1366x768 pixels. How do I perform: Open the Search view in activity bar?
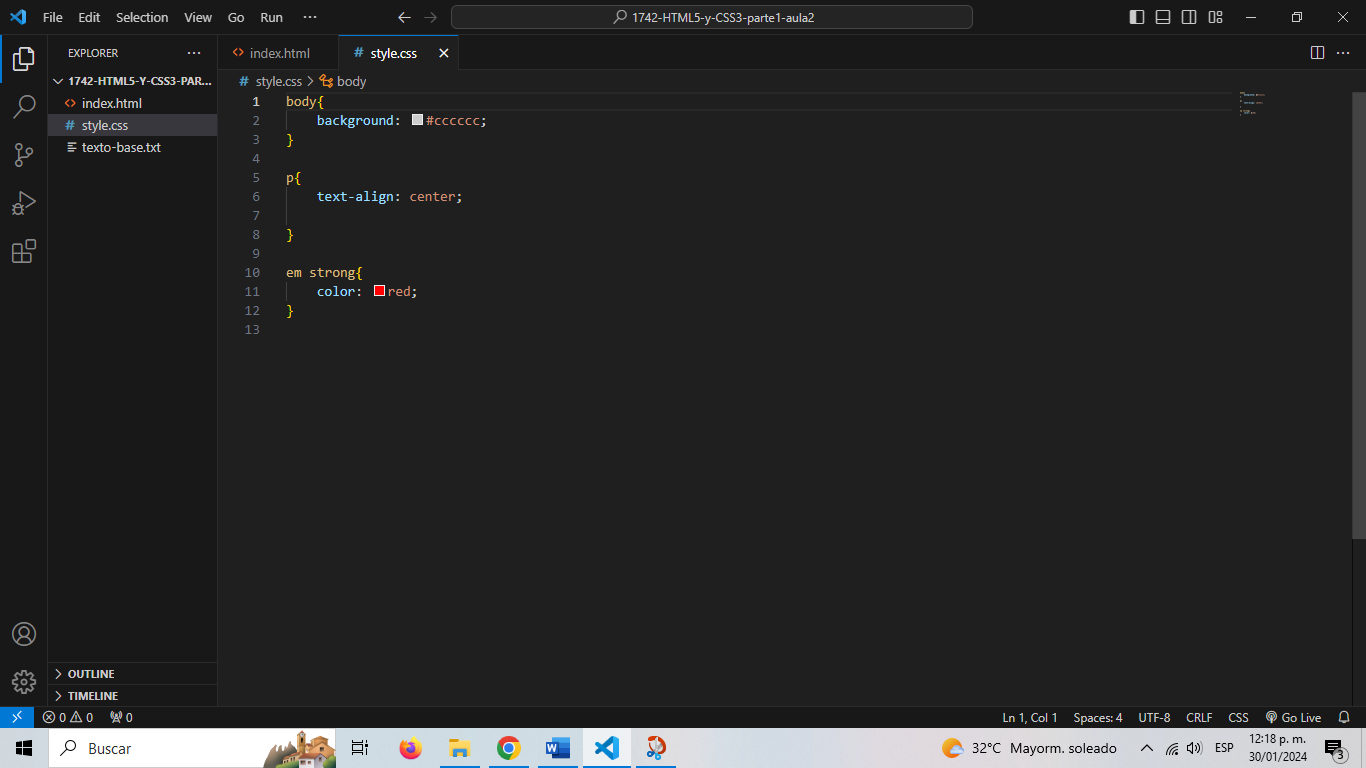tap(24, 107)
